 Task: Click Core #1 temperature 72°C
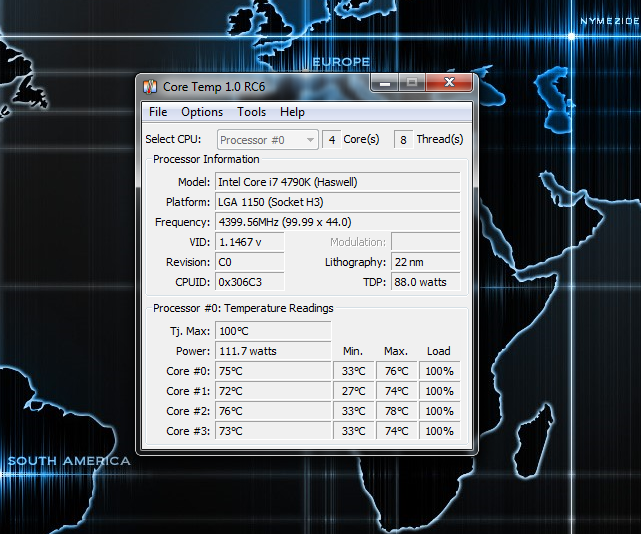(x=273, y=391)
